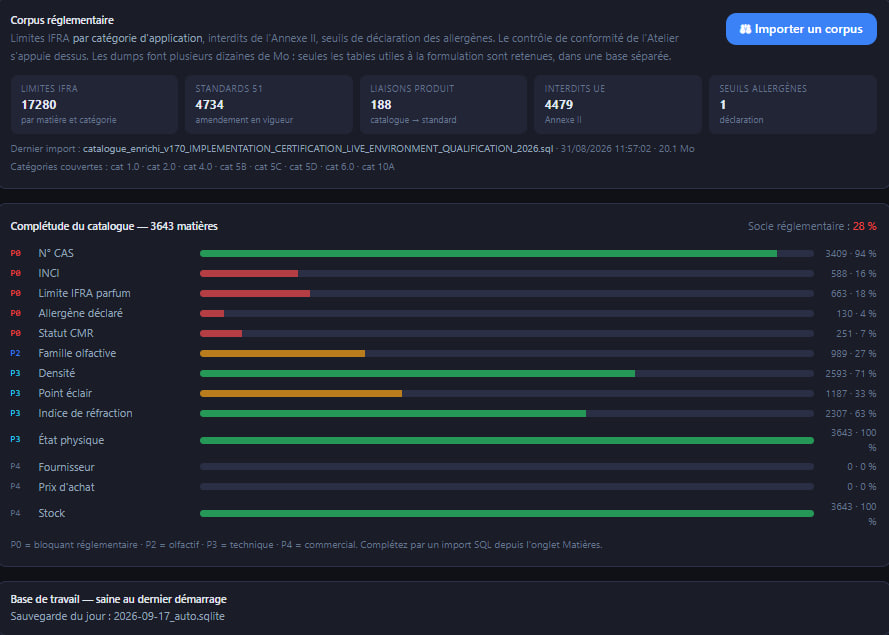Open the Liaisons produit card
The height and width of the screenshot is (635, 889).
click(x=443, y=104)
